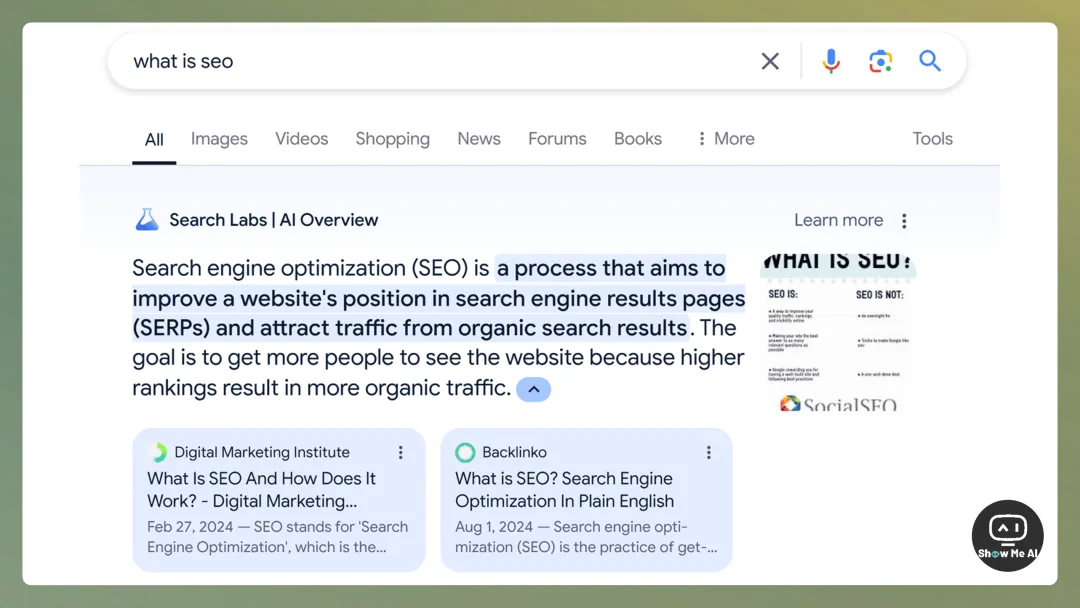Open Digital Marketing Institute card options menu

400,452
